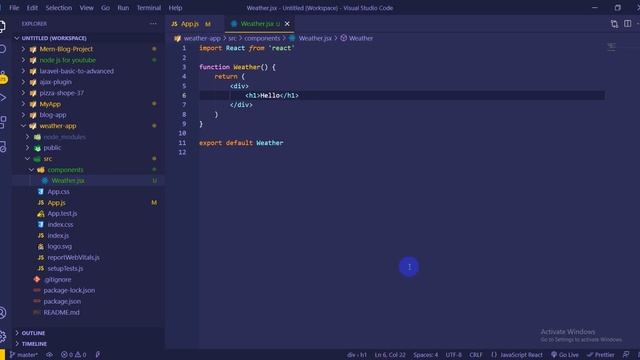Image resolution: width=640 pixels, height=360 pixels.
Task: Open the Extensions view
Action: (x=2, y=122)
